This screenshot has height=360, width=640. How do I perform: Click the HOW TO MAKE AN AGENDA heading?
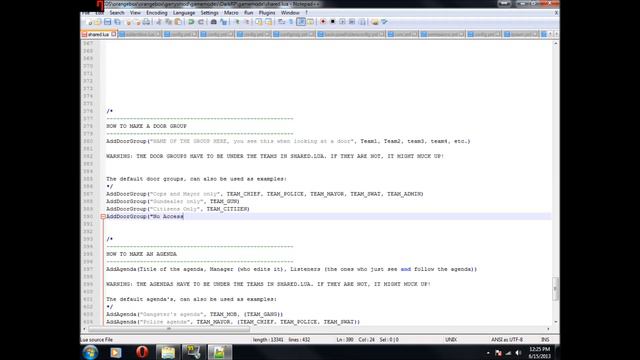(142, 254)
